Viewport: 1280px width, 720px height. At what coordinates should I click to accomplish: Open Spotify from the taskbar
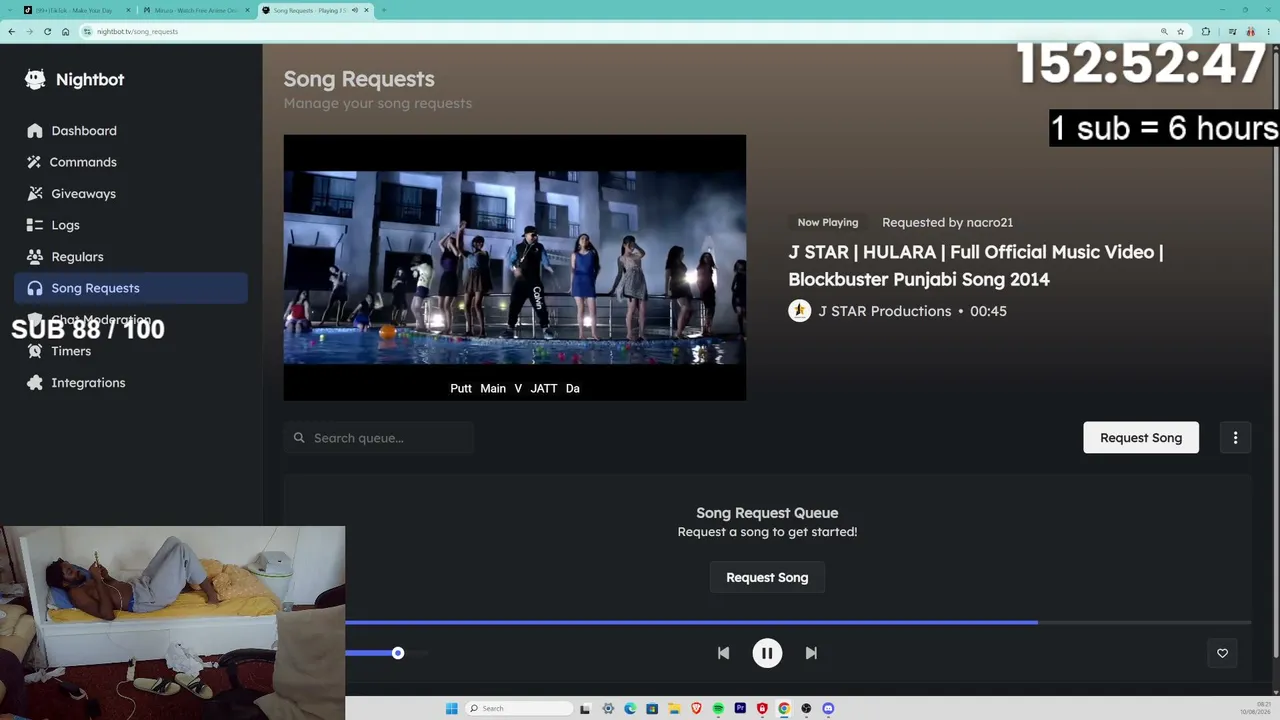(718, 709)
